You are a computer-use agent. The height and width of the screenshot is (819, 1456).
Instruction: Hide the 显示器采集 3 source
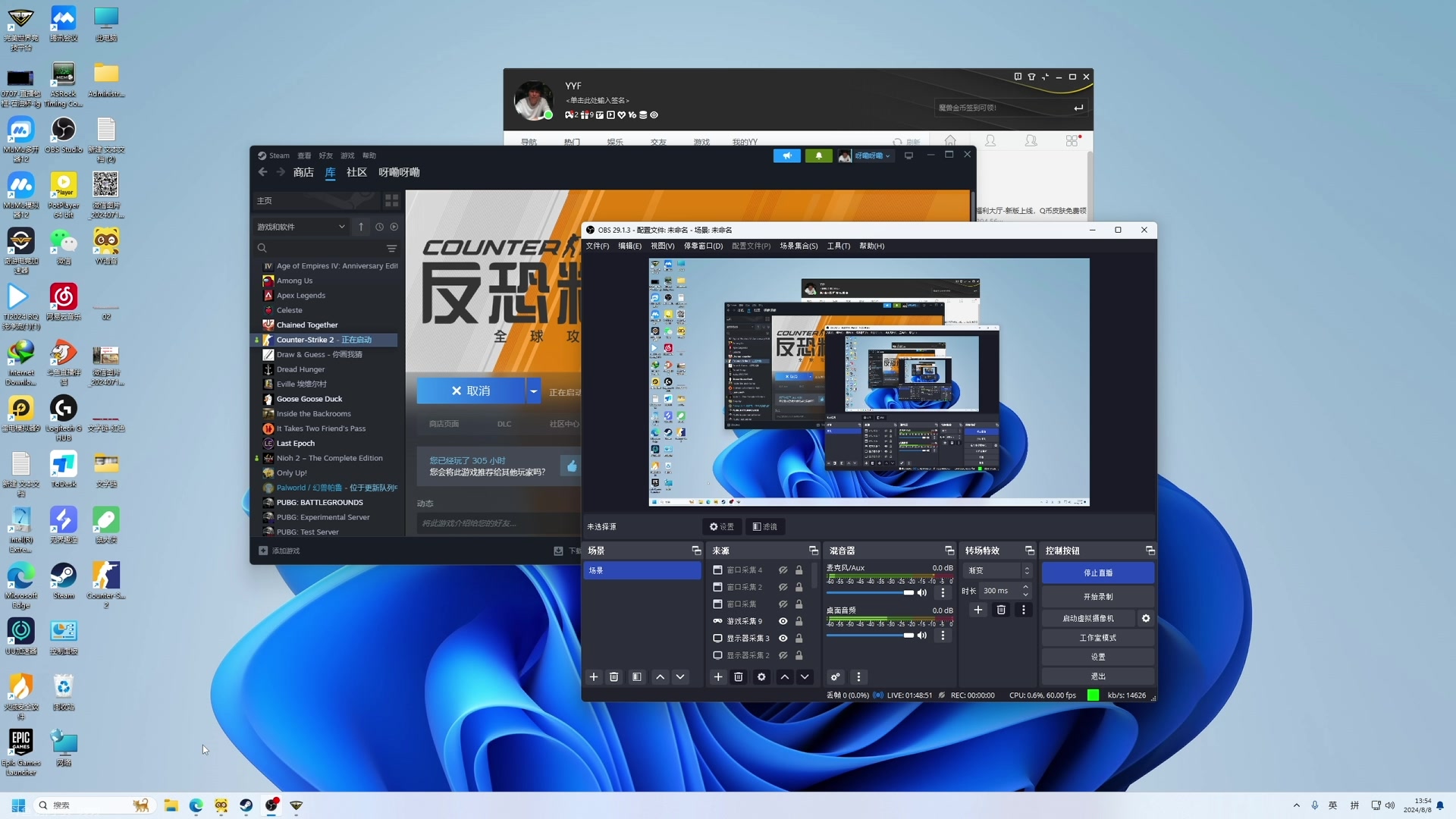point(783,639)
